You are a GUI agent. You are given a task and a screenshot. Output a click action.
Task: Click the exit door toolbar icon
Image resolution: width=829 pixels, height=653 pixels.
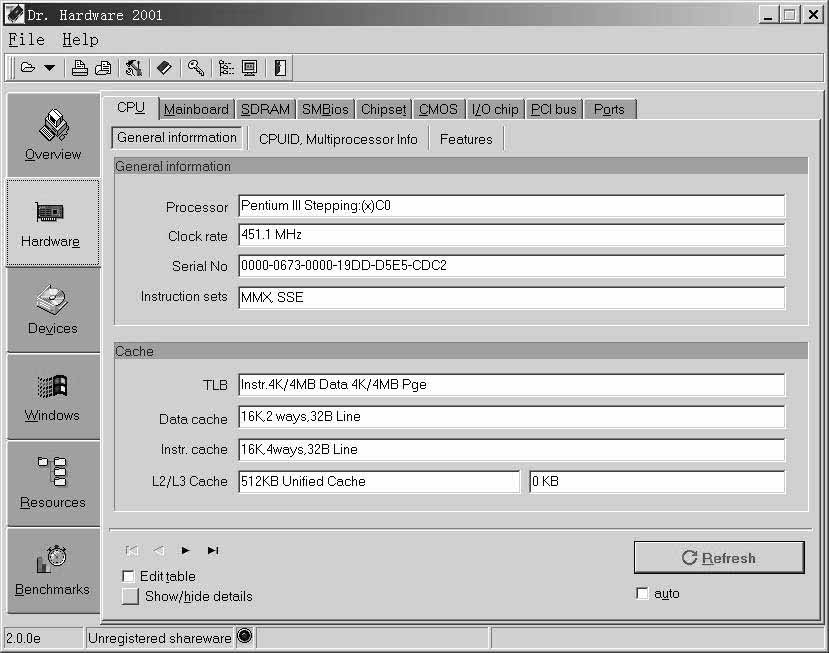(x=280, y=68)
